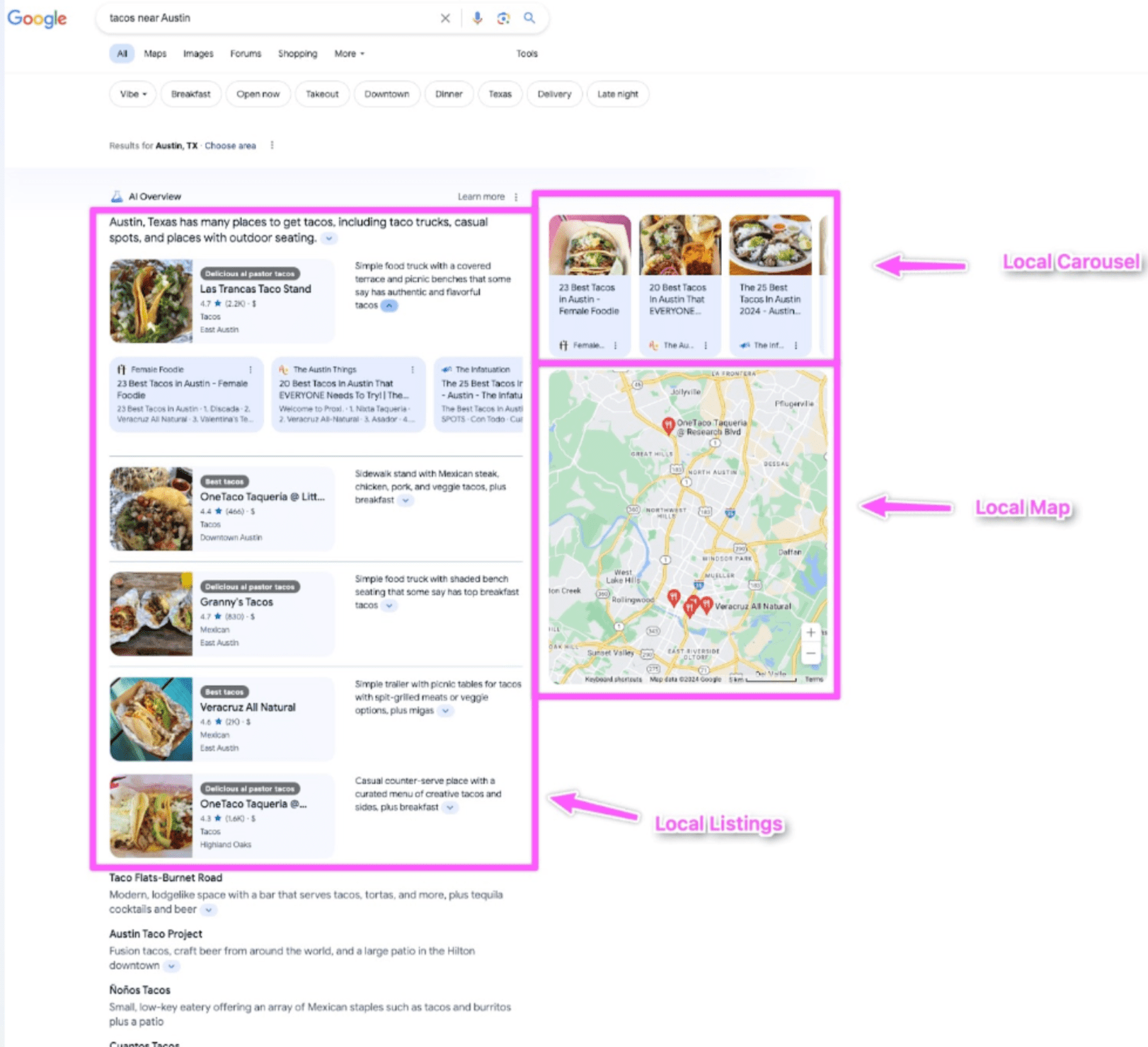Image resolution: width=1148 pixels, height=1047 pixels.
Task: Apply the Open now filter chip
Action: coord(258,94)
